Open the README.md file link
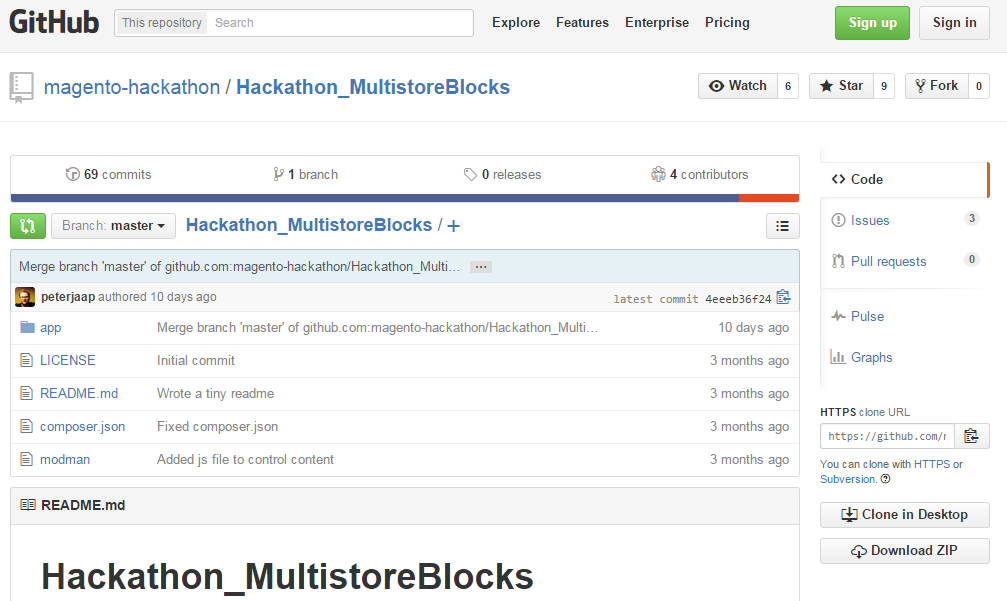This screenshot has height=601, width=1007. [79, 394]
